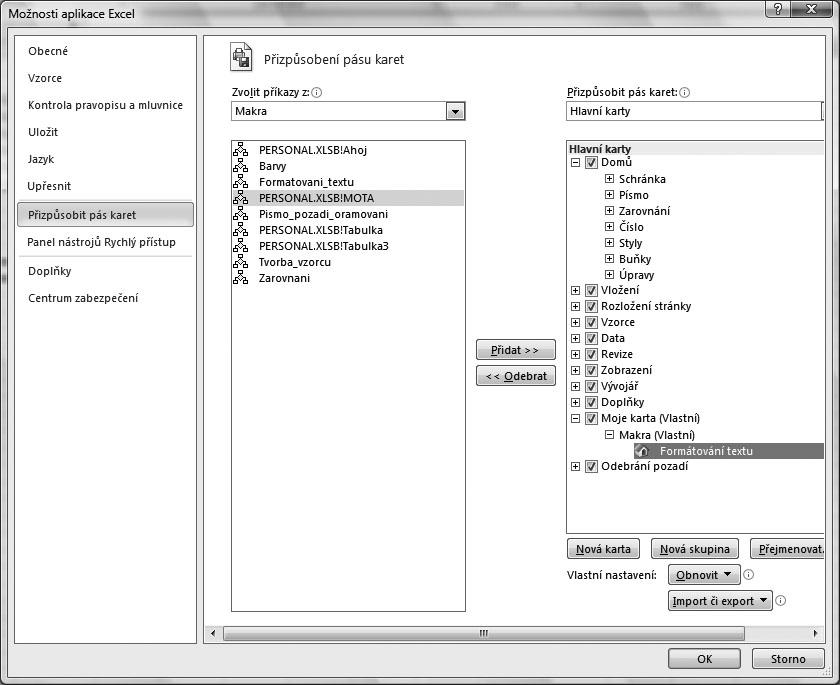Click the macro icon next to Barvy
The width and height of the screenshot is (840, 685).
241,166
